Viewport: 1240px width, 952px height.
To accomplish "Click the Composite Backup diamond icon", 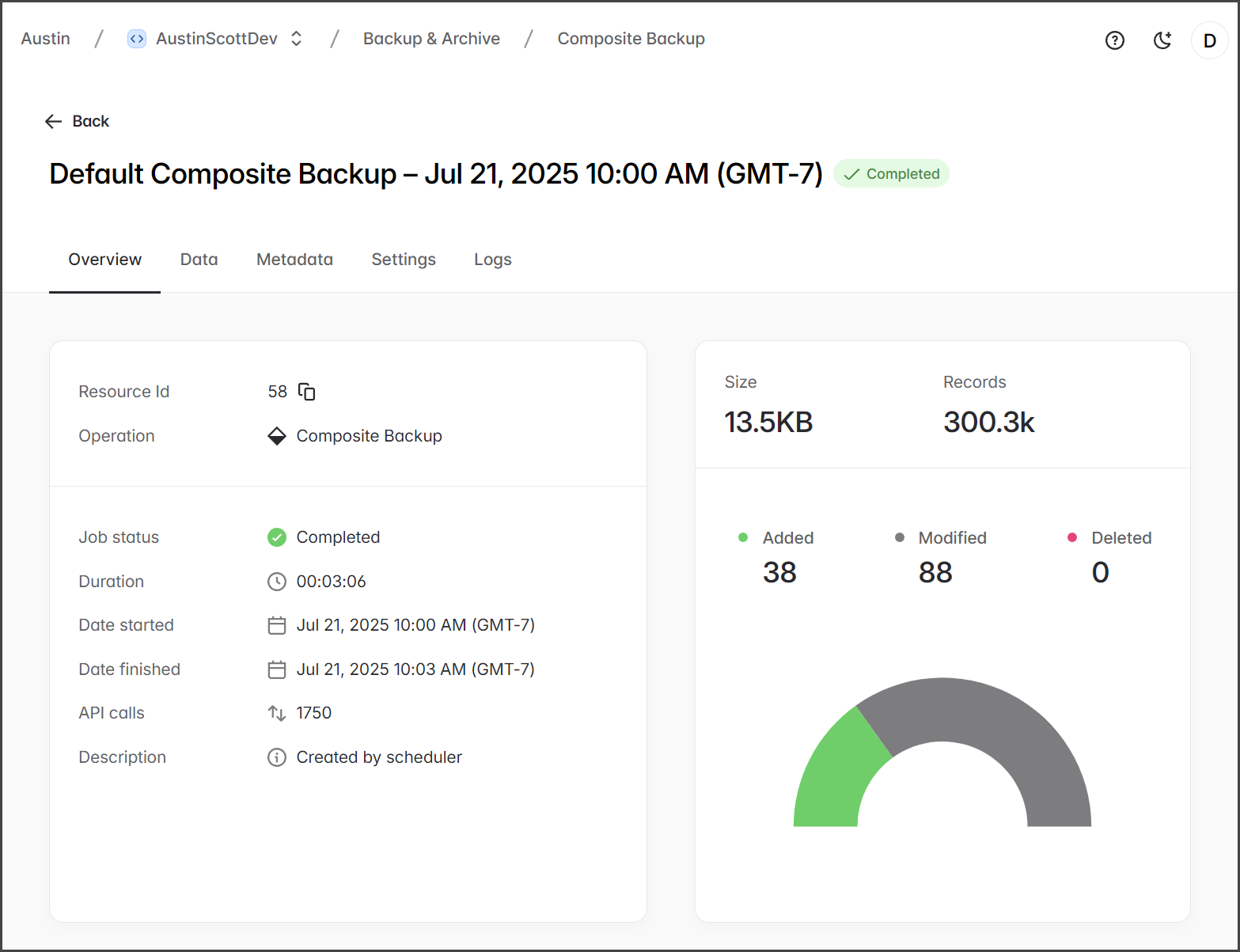I will (x=276, y=436).
